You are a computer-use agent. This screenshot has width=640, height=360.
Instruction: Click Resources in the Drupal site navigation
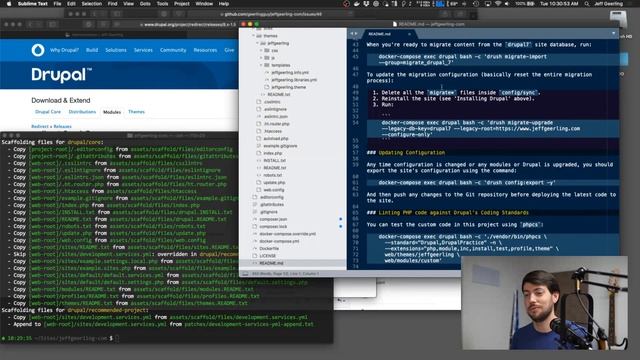click(205, 50)
